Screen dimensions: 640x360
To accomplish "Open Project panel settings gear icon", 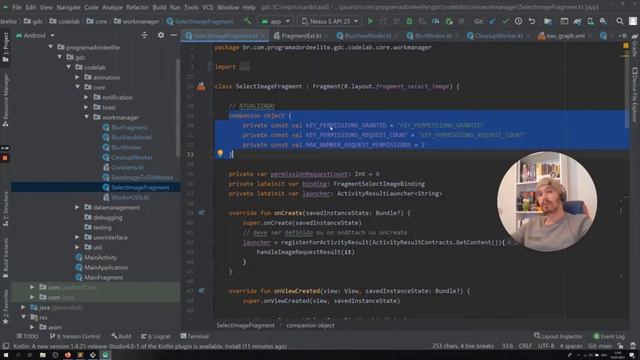I will coord(161,35).
